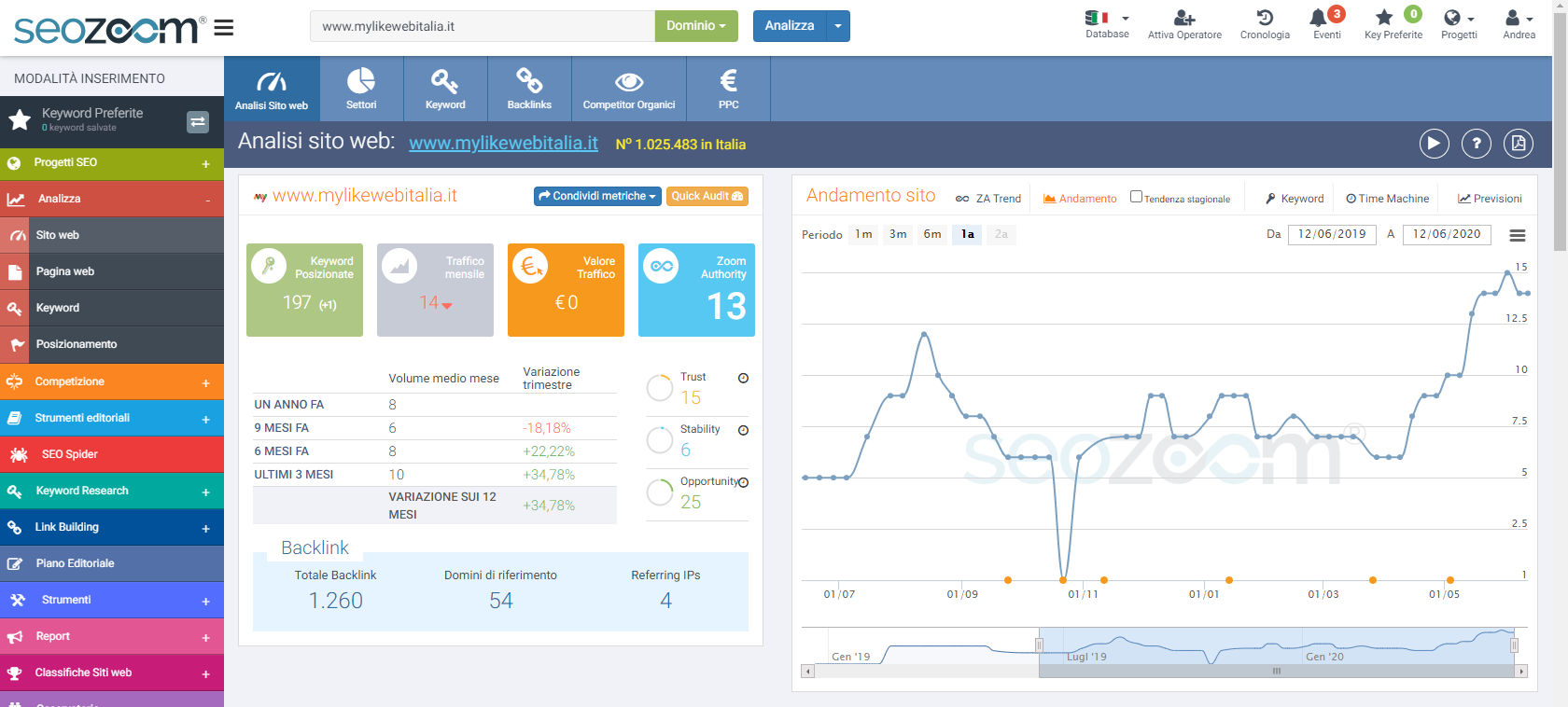
Task: Switch to the PPC tab
Action: 729,89
